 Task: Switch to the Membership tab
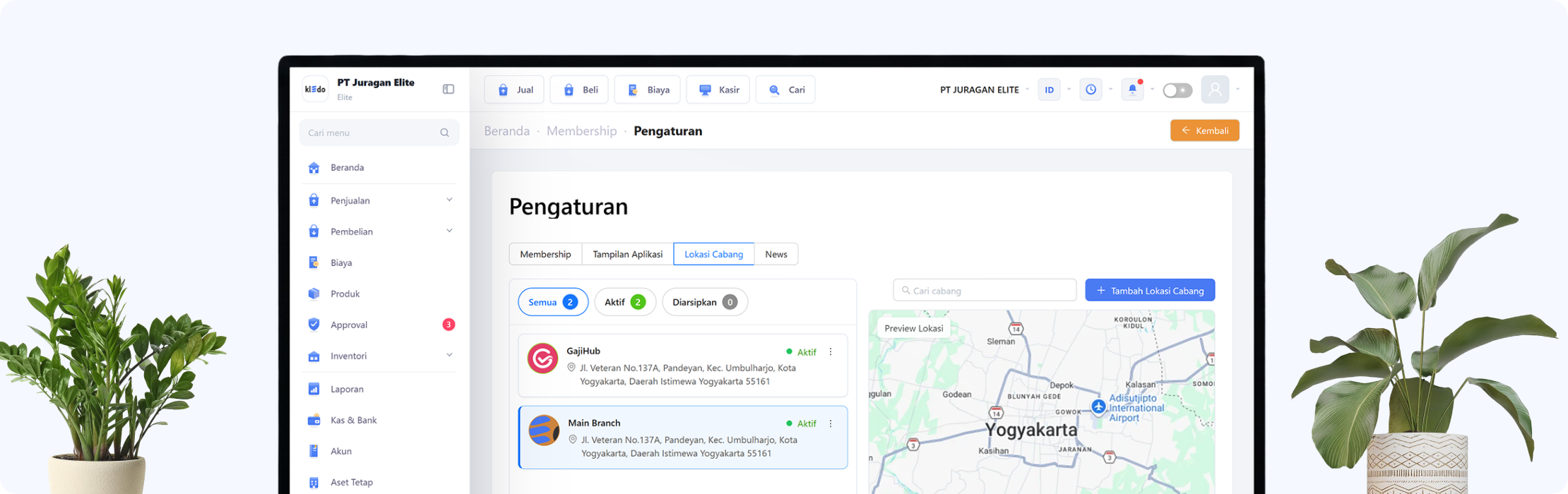click(x=545, y=254)
